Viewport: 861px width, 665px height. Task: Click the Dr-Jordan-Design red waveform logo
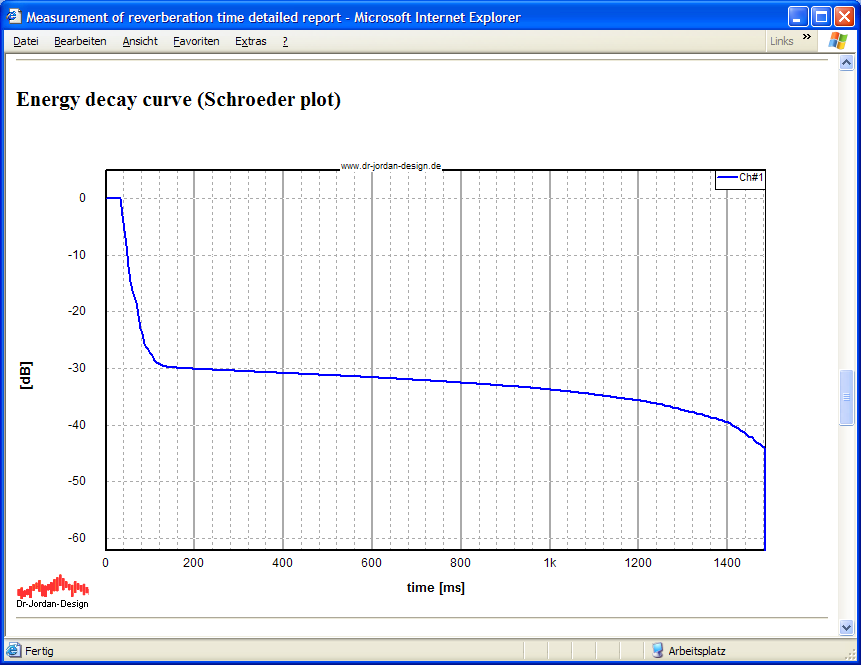click(53, 586)
